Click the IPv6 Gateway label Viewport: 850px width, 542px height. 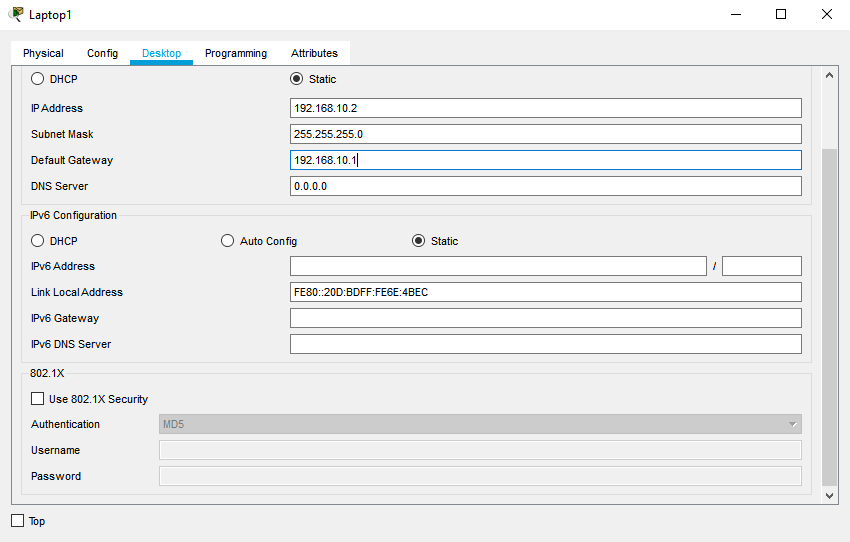[x=65, y=318]
